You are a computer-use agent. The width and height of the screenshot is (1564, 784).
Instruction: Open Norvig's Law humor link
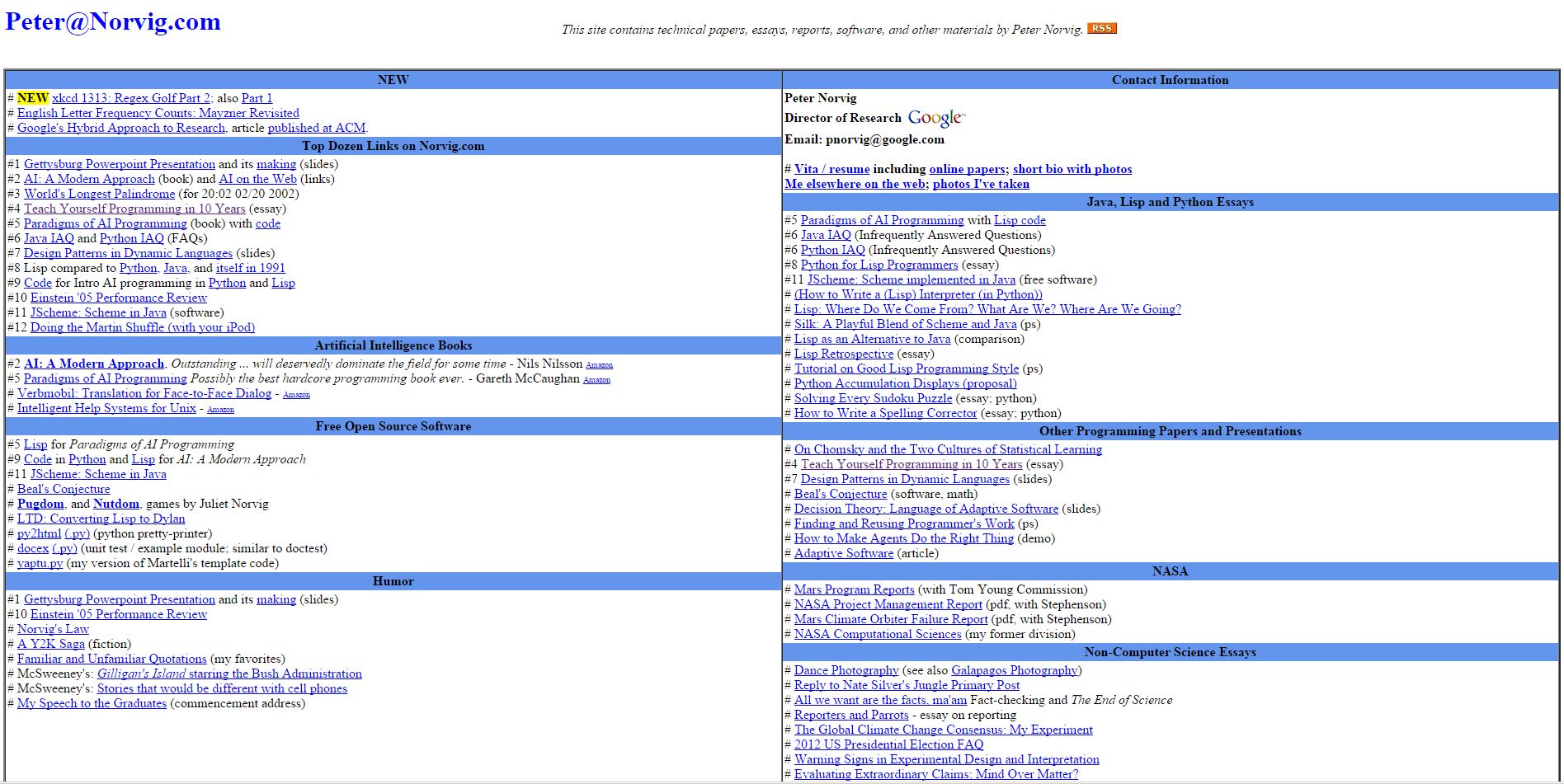pyautogui.click(x=53, y=629)
